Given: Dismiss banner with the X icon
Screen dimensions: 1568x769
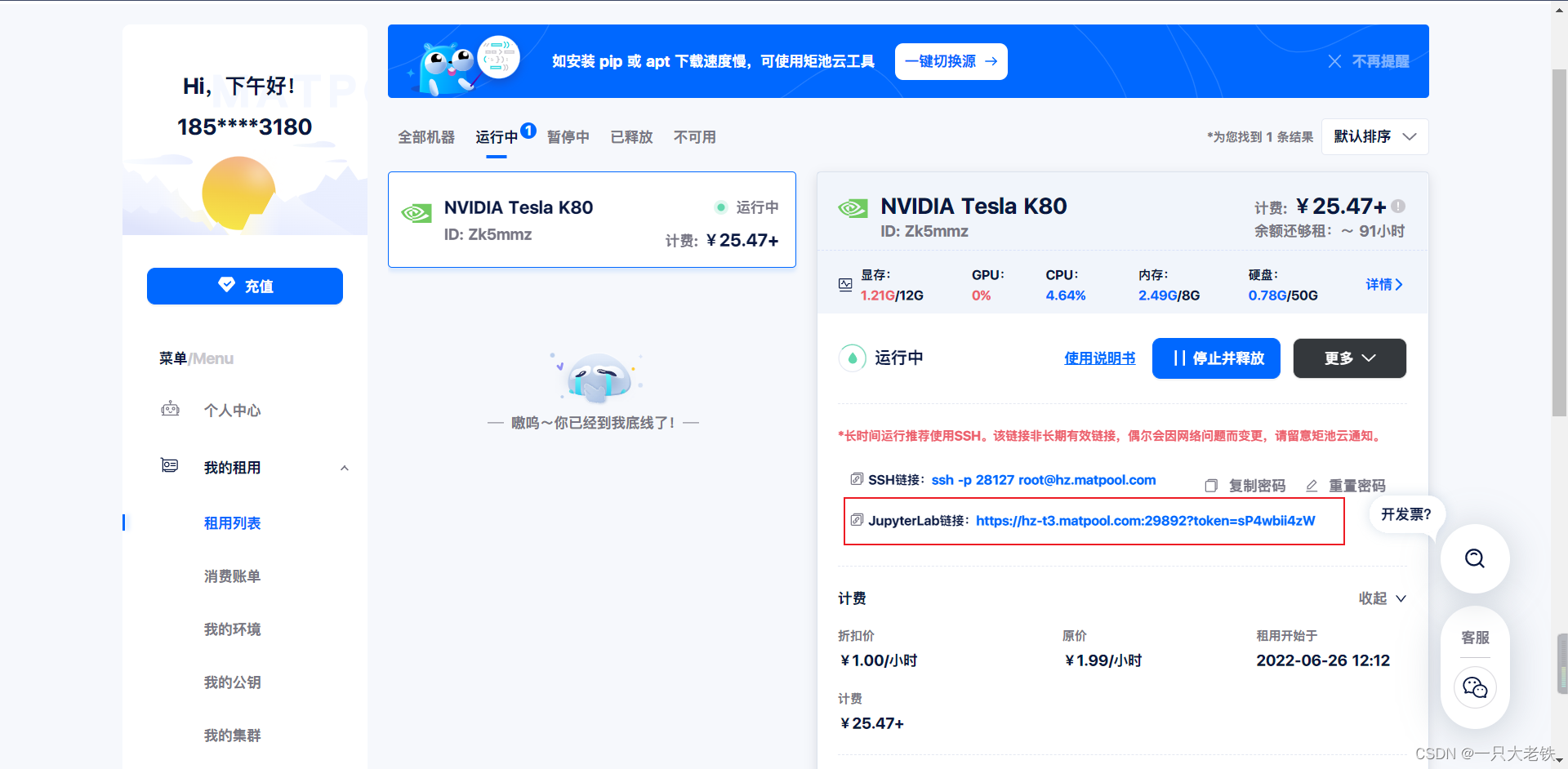Looking at the screenshot, I should click(1334, 61).
